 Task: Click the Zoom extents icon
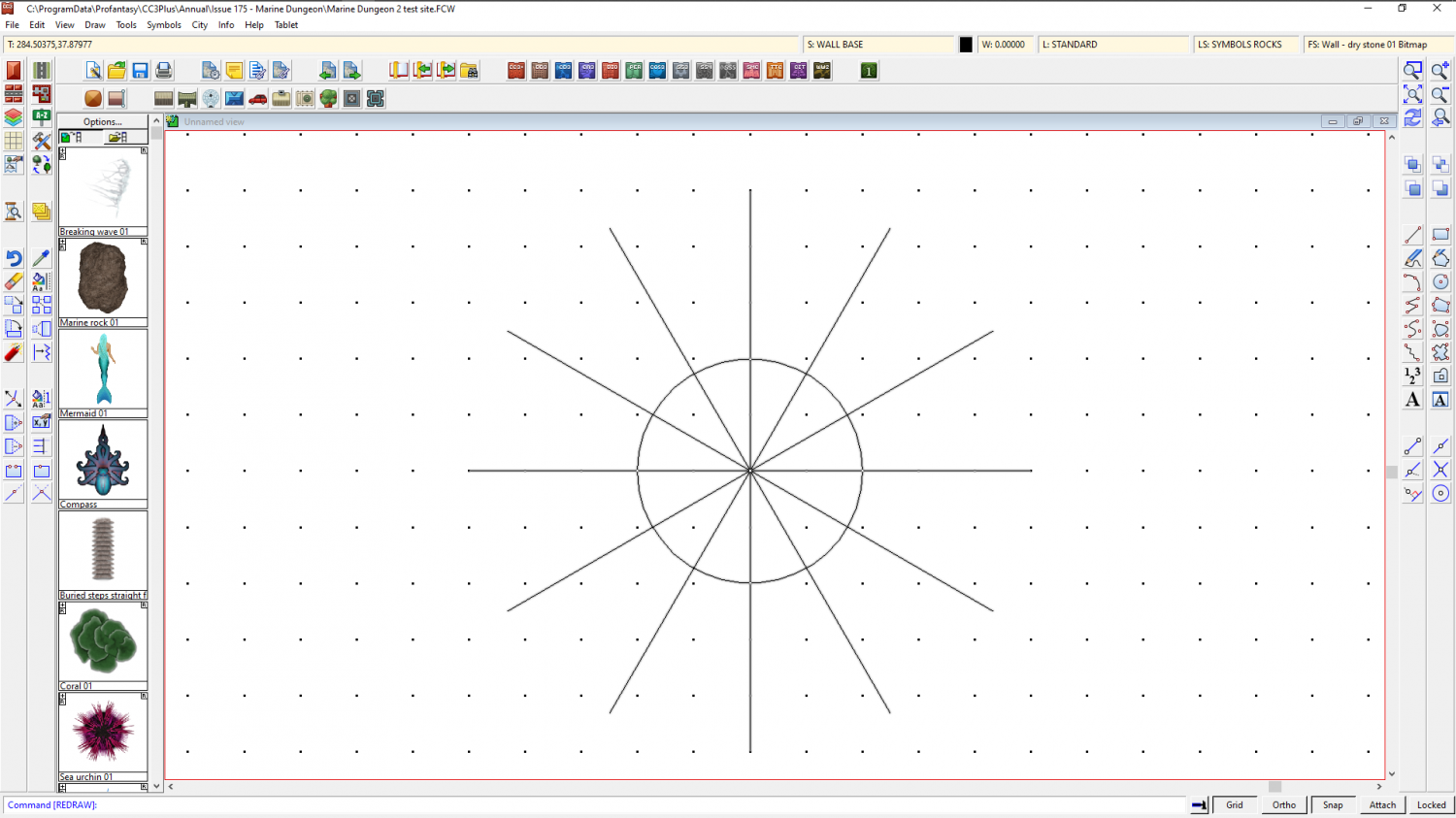[1412, 94]
